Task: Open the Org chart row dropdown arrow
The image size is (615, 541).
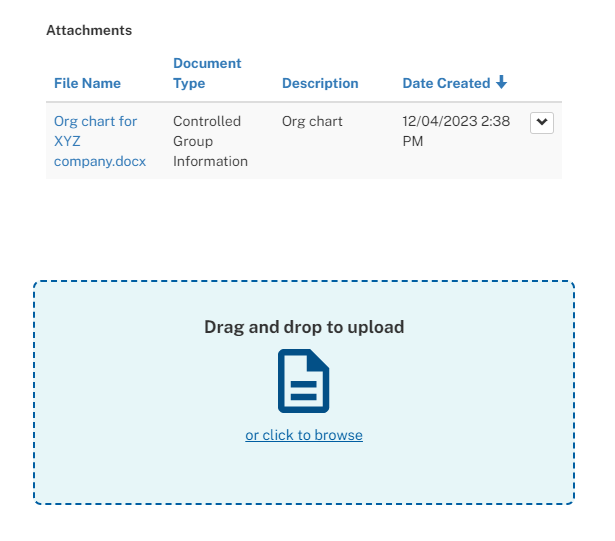Action: tap(542, 123)
